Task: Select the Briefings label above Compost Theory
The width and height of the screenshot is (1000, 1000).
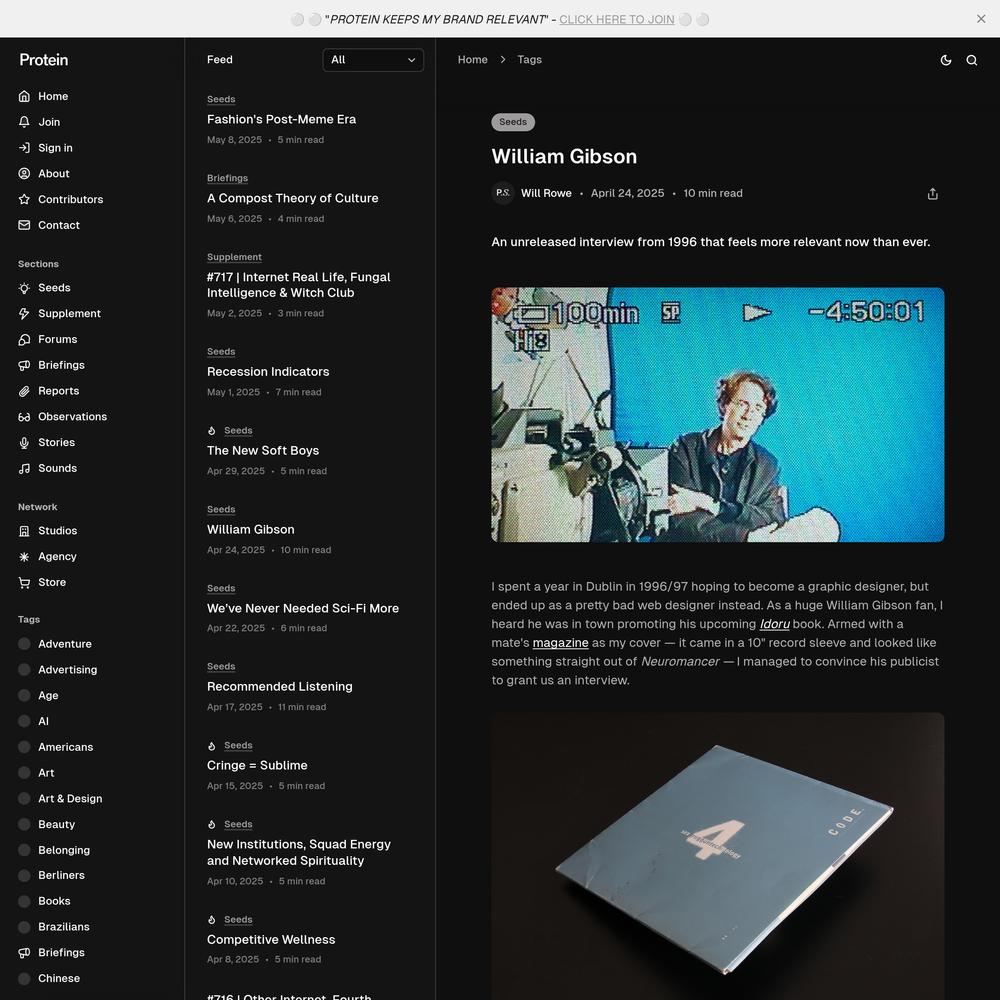Action: pyautogui.click(x=227, y=179)
